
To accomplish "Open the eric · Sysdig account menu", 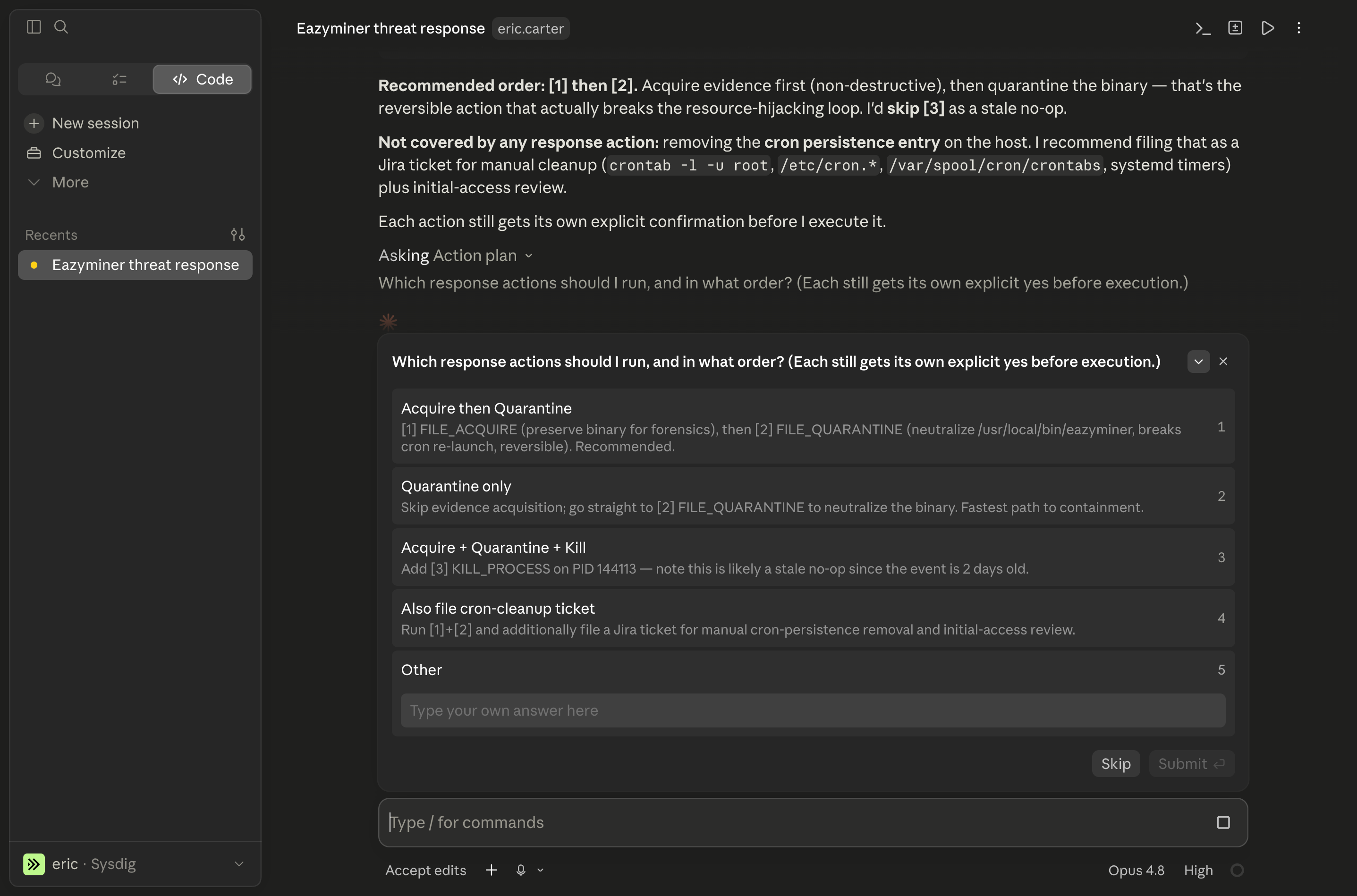I will (x=136, y=863).
